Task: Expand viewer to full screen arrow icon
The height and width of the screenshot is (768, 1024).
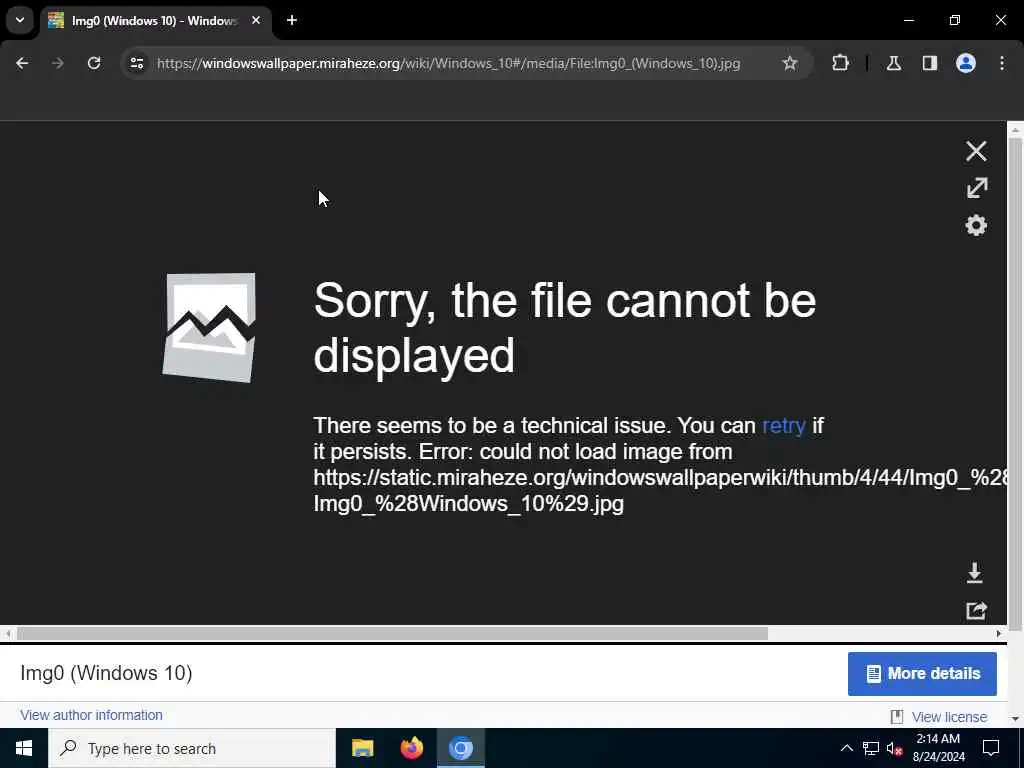Action: click(x=977, y=188)
